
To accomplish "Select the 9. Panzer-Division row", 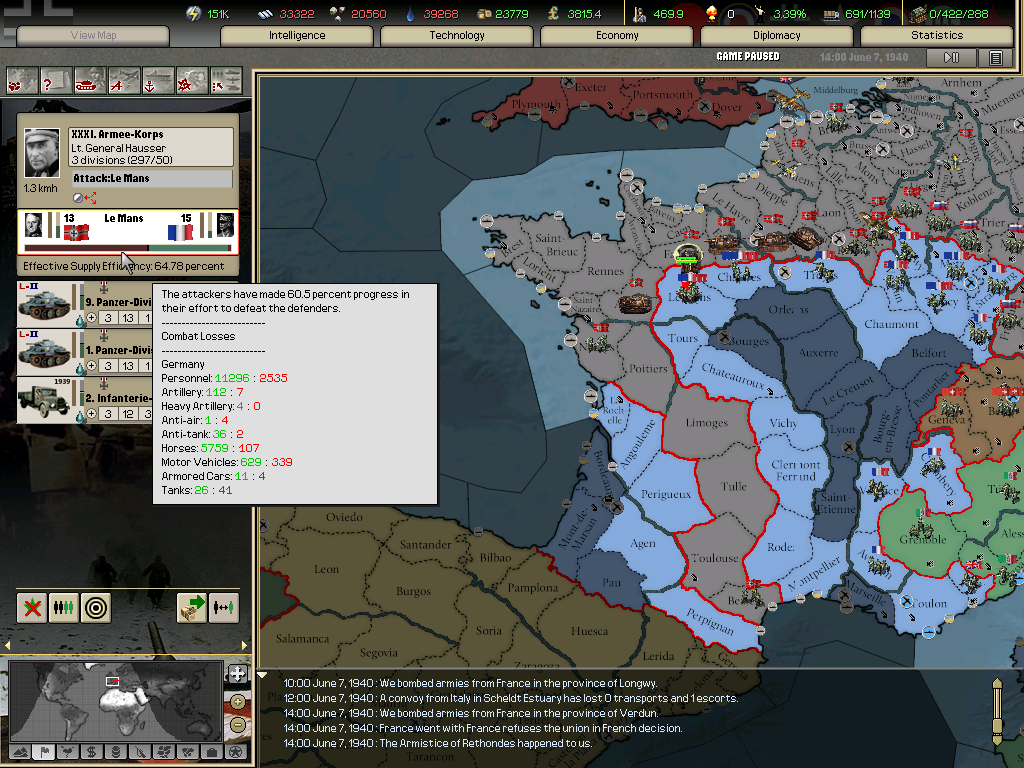I will (x=85, y=304).
